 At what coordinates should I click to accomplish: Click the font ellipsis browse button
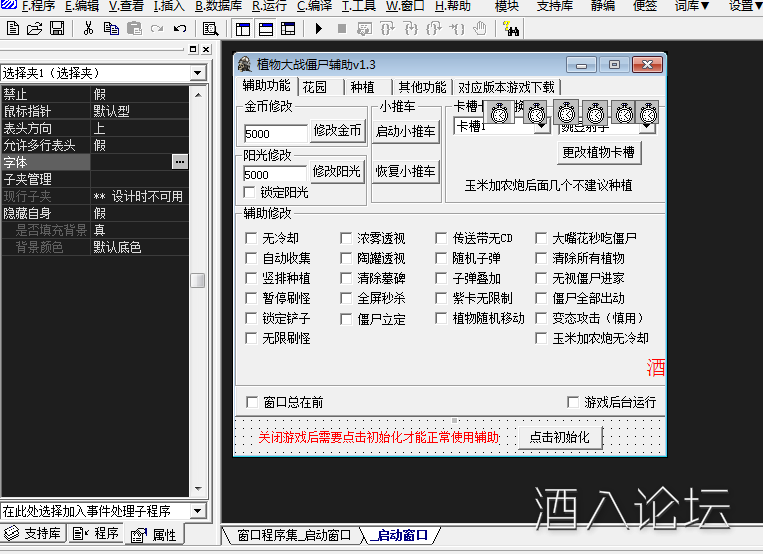tap(179, 162)
